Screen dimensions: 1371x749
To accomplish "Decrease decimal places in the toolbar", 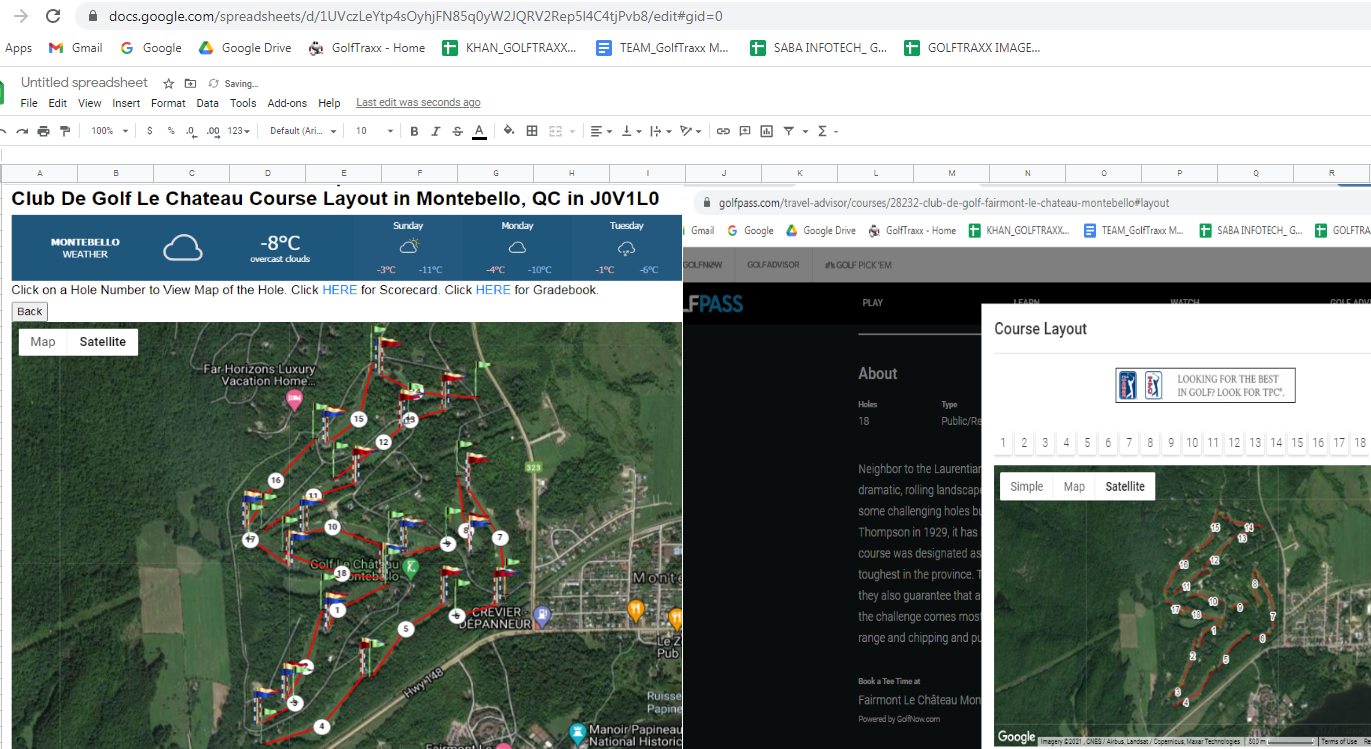I will tap(191, 131).
